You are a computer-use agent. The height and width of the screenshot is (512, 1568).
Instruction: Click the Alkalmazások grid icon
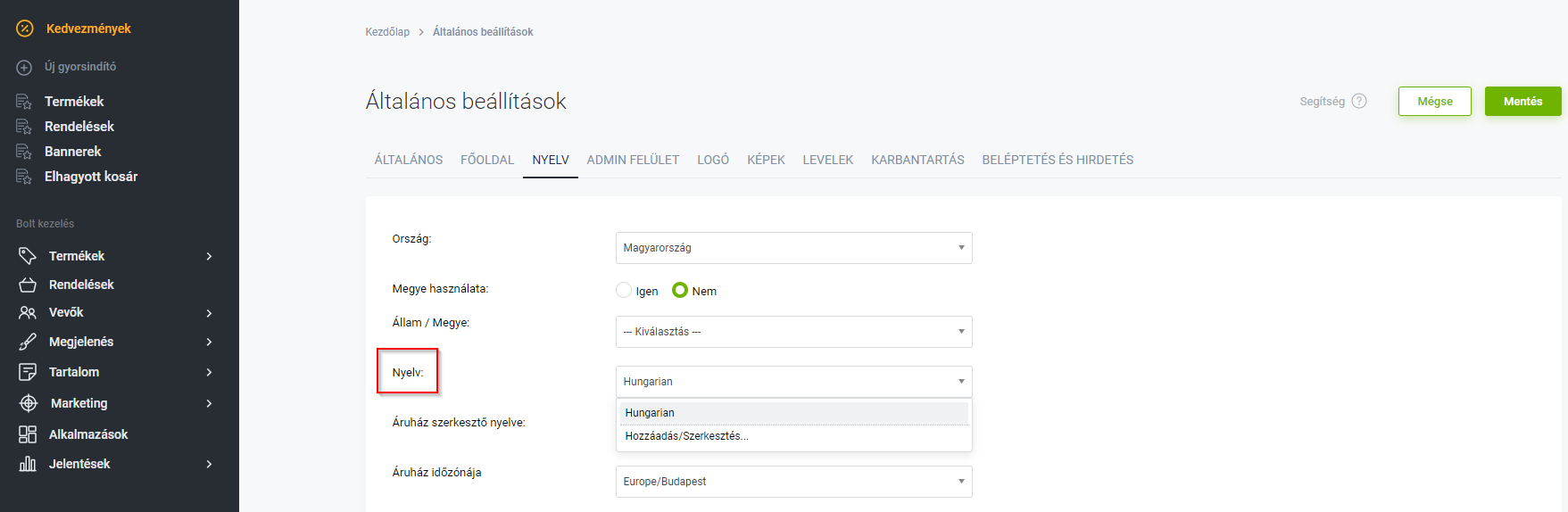point(28,434)
